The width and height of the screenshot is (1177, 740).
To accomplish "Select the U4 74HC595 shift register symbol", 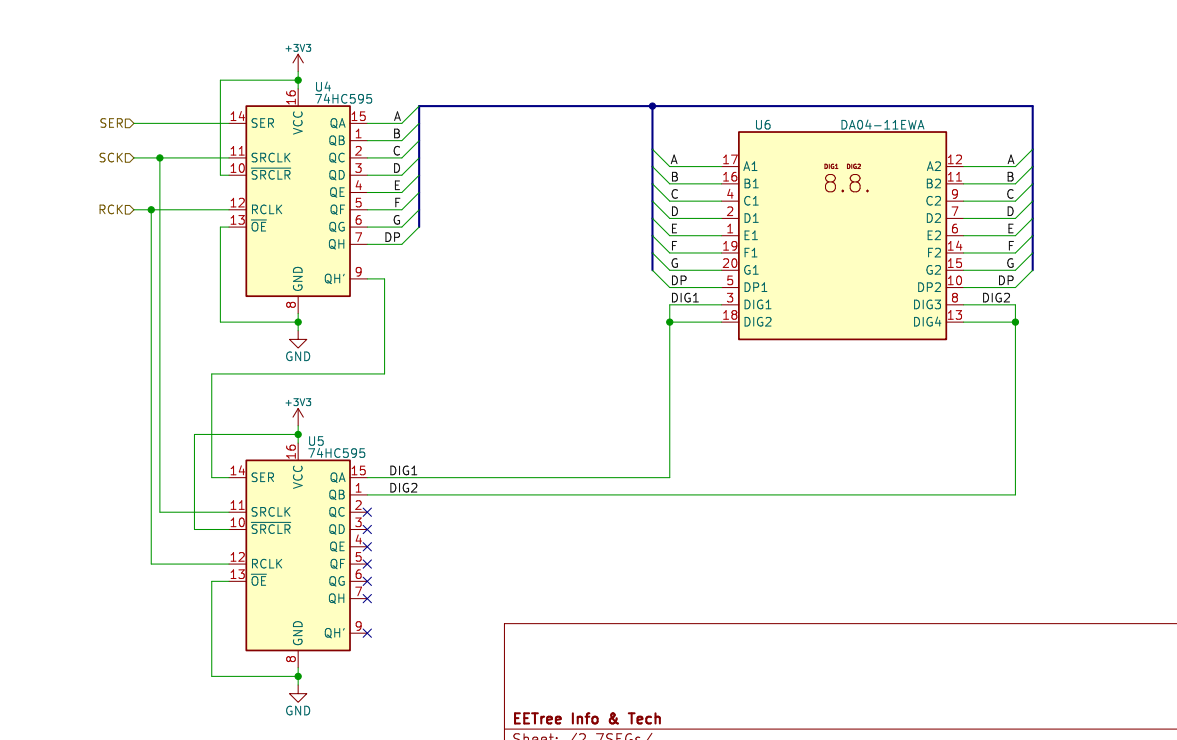I will (298, 200).
